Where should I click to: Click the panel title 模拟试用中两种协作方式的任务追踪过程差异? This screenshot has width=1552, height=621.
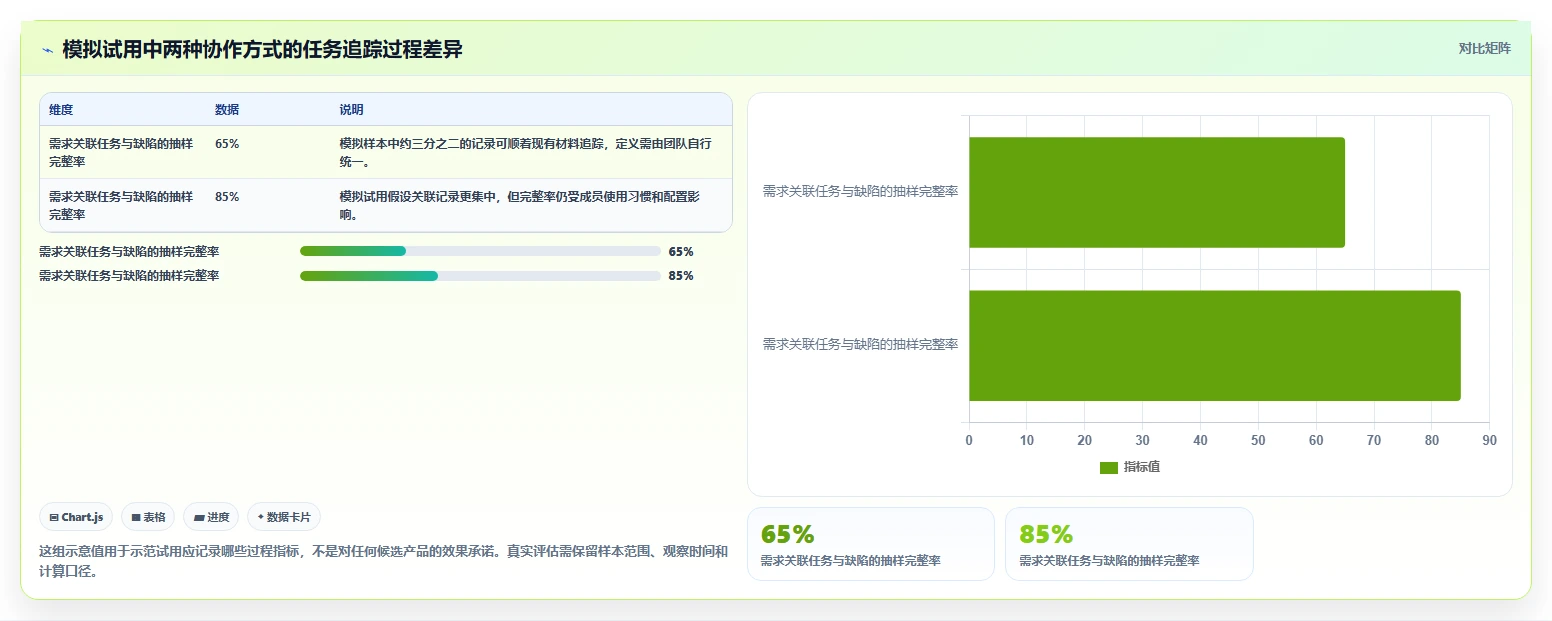262,50
